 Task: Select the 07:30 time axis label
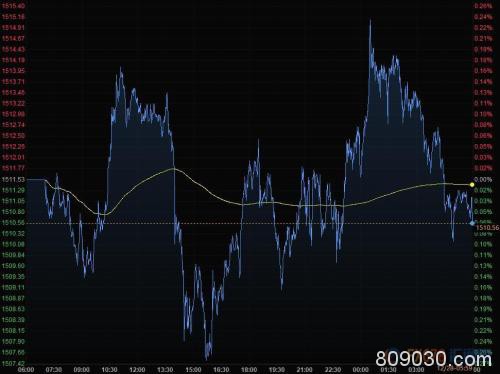[54, 370]
